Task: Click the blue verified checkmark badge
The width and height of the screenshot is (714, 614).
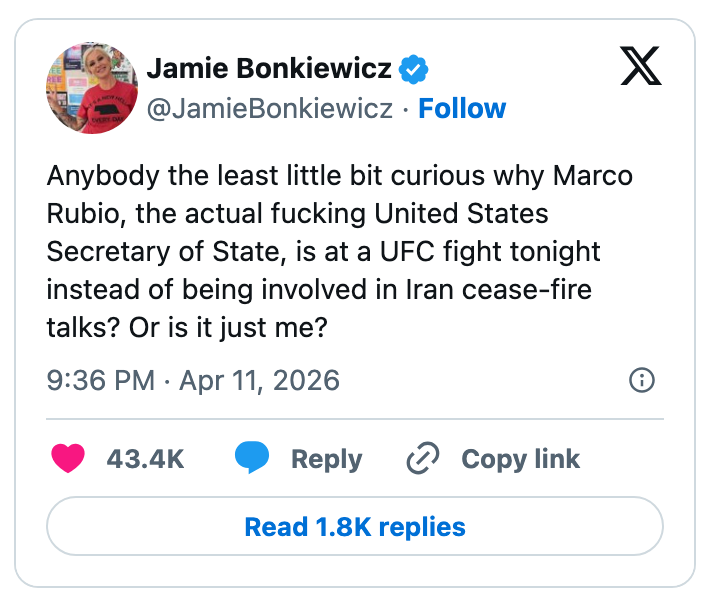Action: click(414, 69)
